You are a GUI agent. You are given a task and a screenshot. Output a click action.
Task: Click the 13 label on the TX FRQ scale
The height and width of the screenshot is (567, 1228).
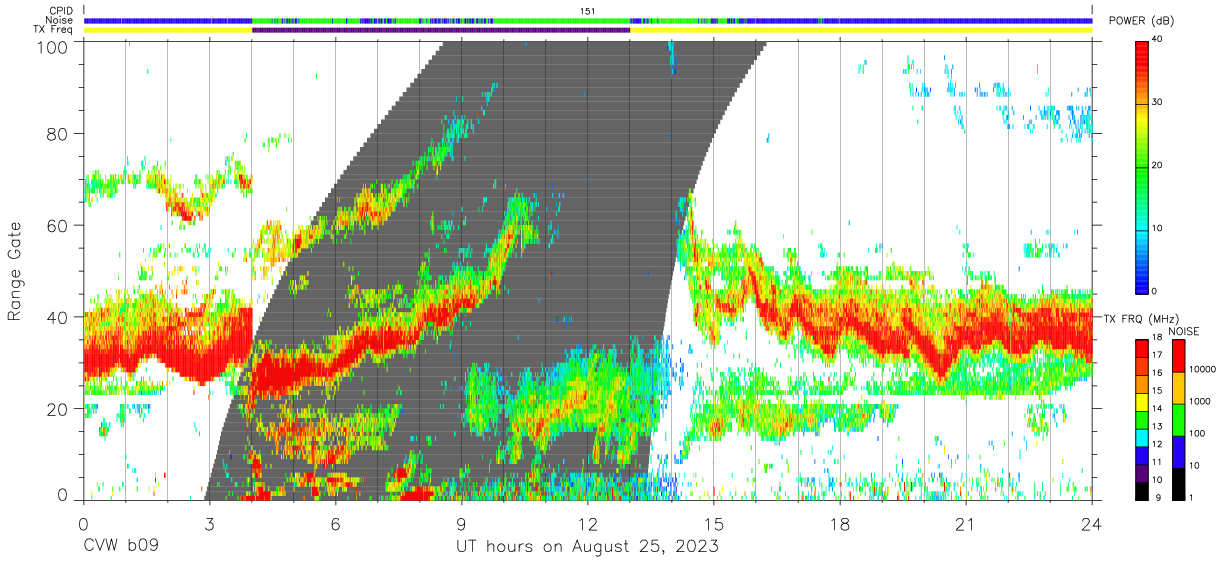pyautogui.click(x=1157, y=427)
